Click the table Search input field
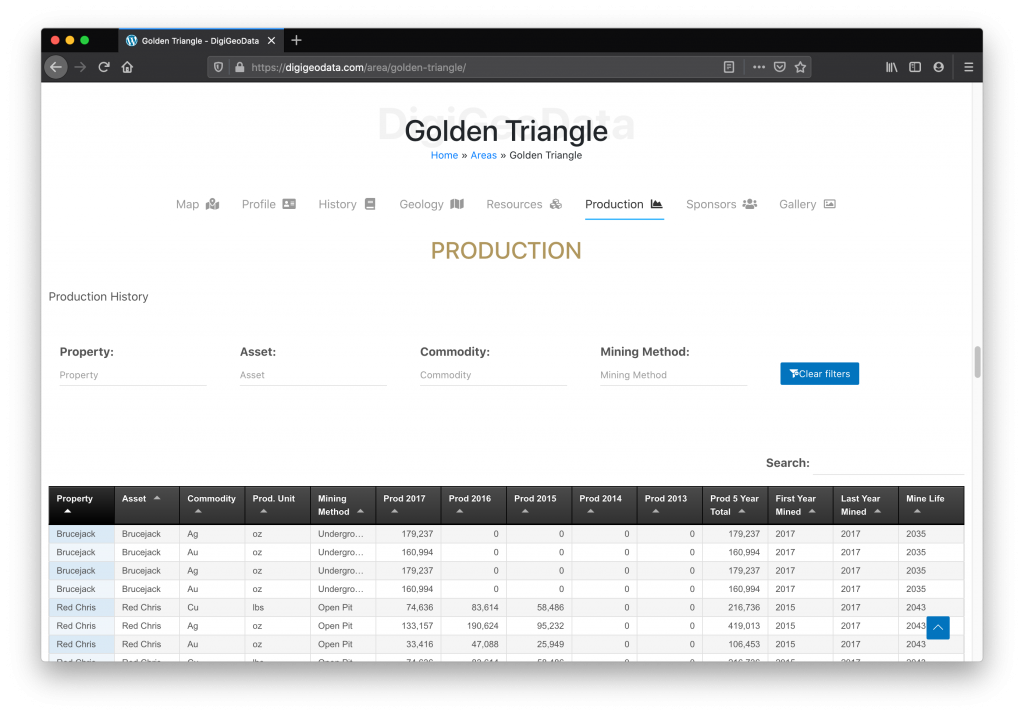1024x716 pixels. 889,463
